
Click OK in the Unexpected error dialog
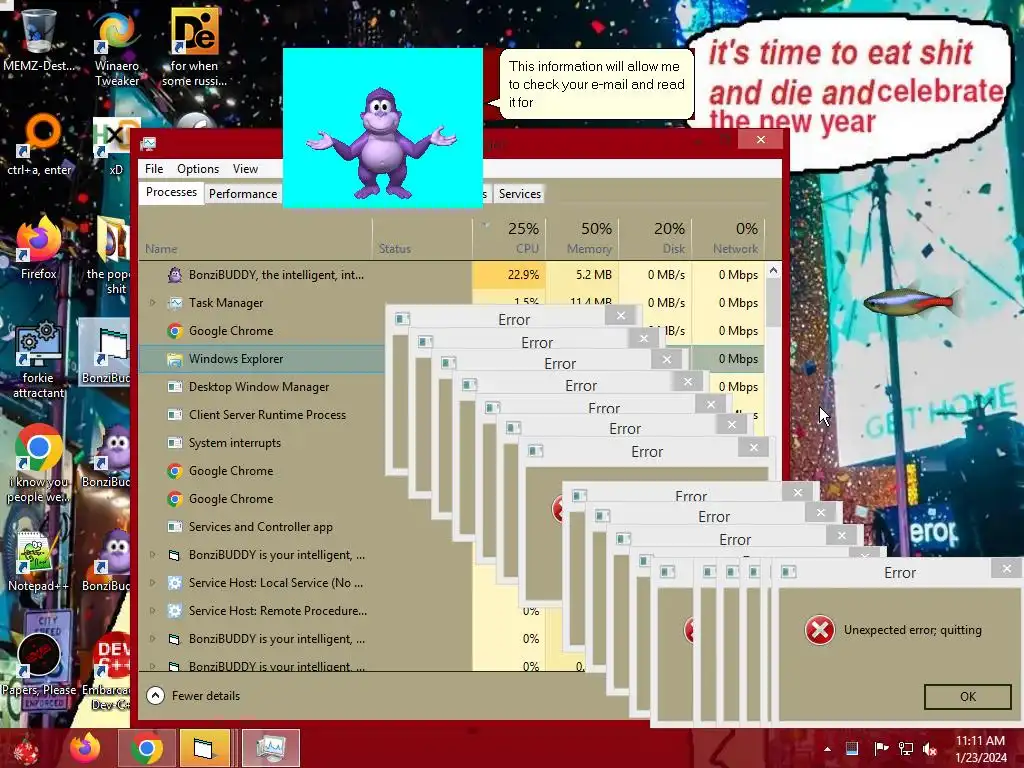[968, 697]
